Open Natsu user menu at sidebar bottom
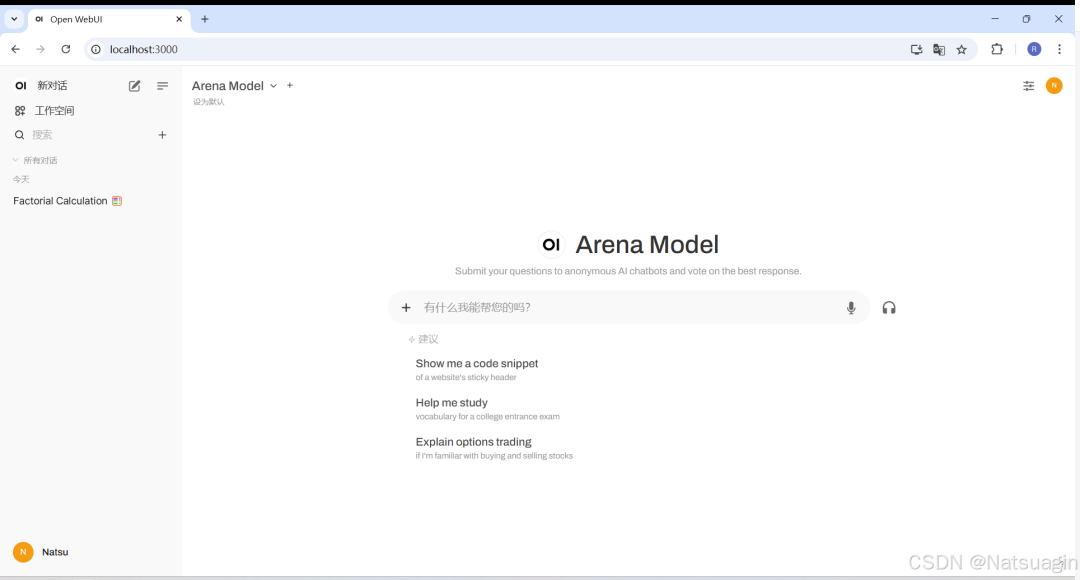1080x580 pixels. point(41,552)
